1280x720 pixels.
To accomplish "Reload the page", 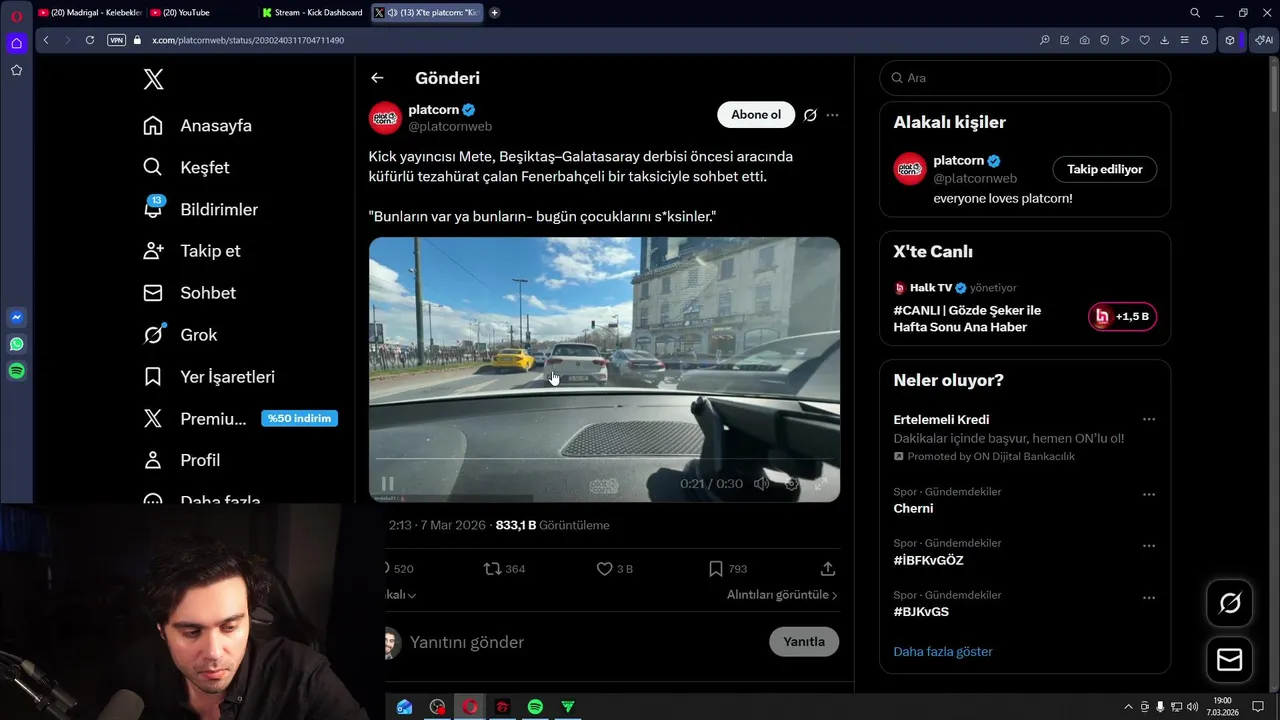I will (90, 40).
